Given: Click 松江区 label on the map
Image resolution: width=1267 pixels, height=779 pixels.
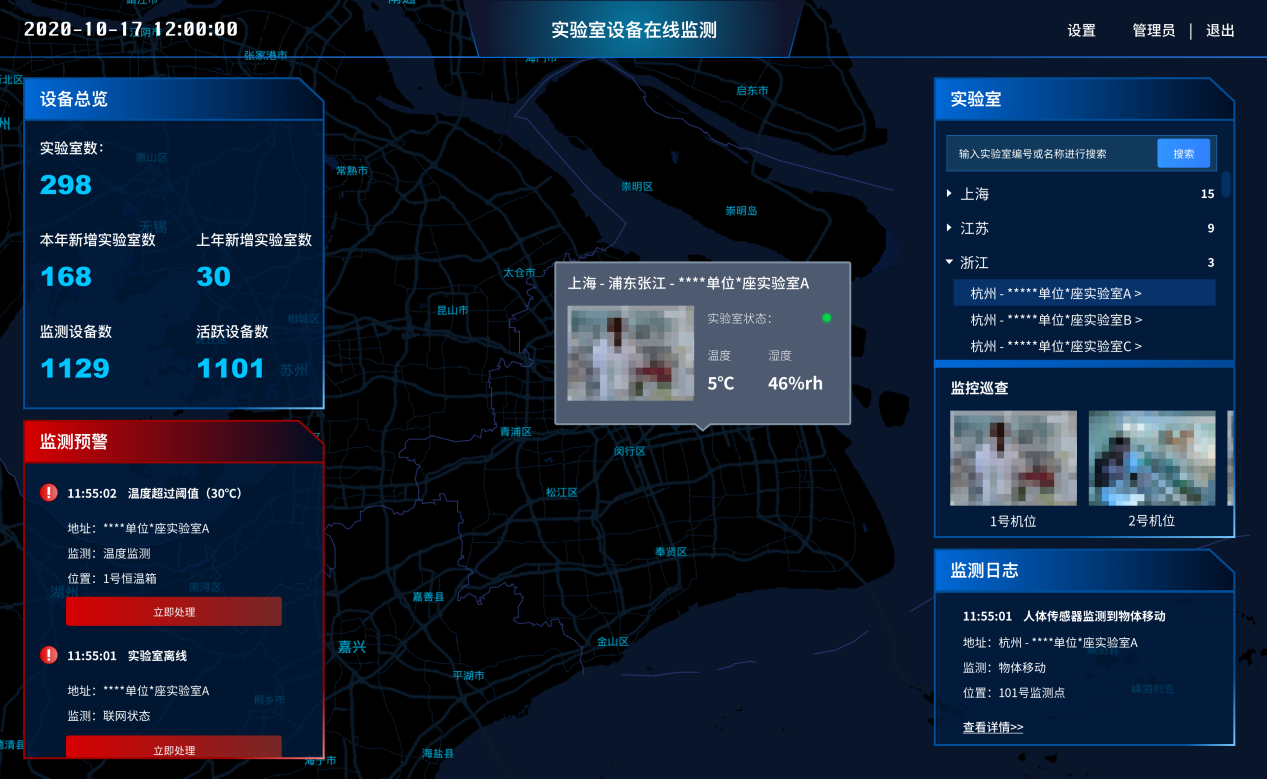Looking at the screenshot, I should 562,492.
